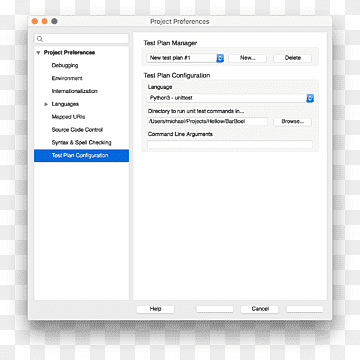This screenshot has height=360, width=360.
Task: Select Test Plan Configuration item
Action: pos(81,155)
